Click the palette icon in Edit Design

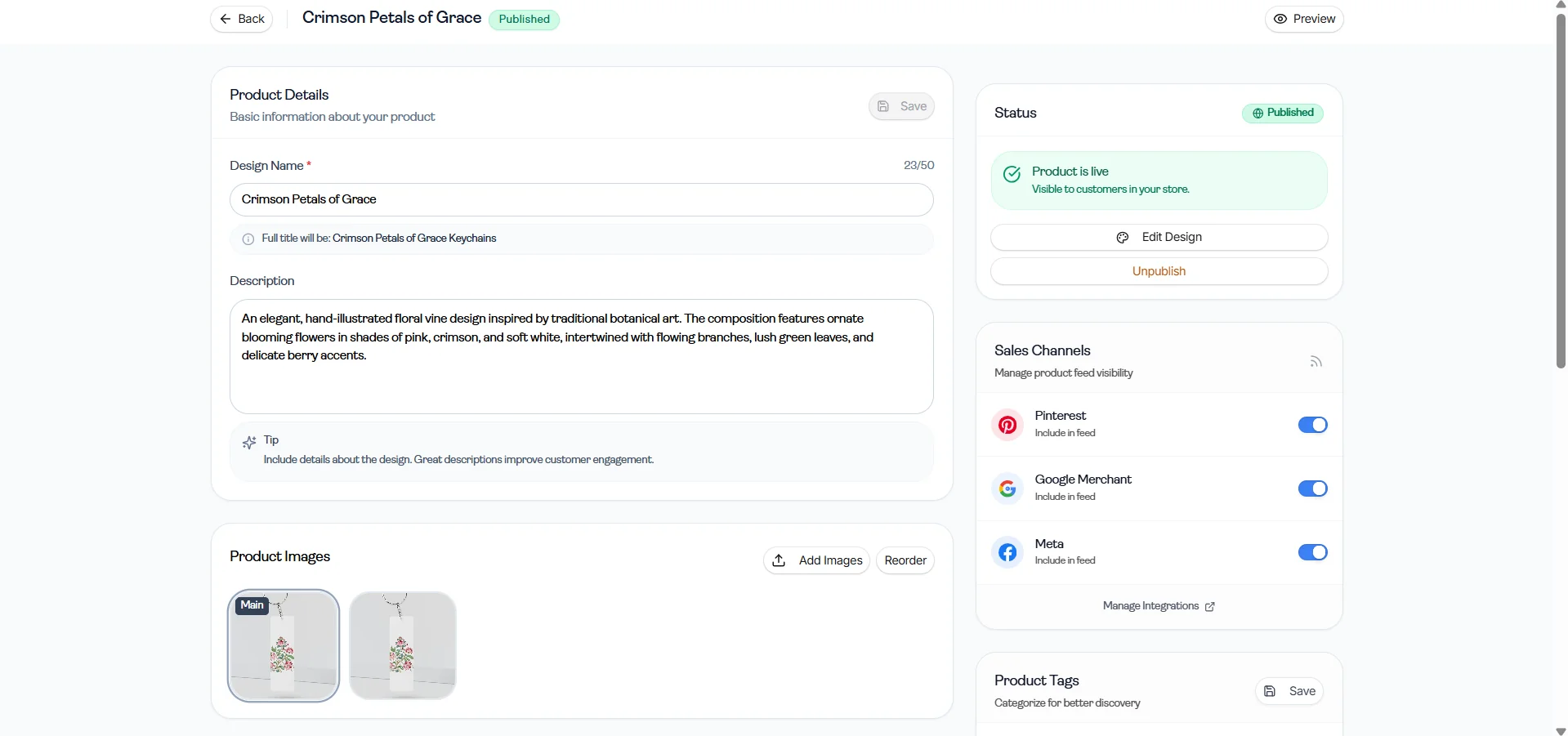1123,238
